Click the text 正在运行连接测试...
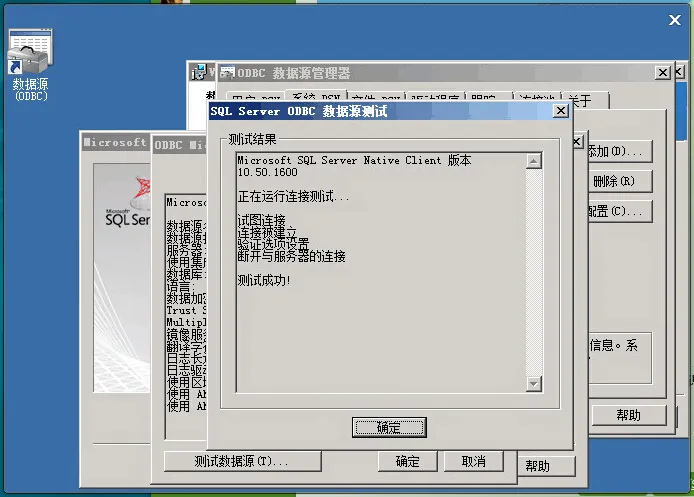This screenshot has height=497, width=694. (293, 196)
